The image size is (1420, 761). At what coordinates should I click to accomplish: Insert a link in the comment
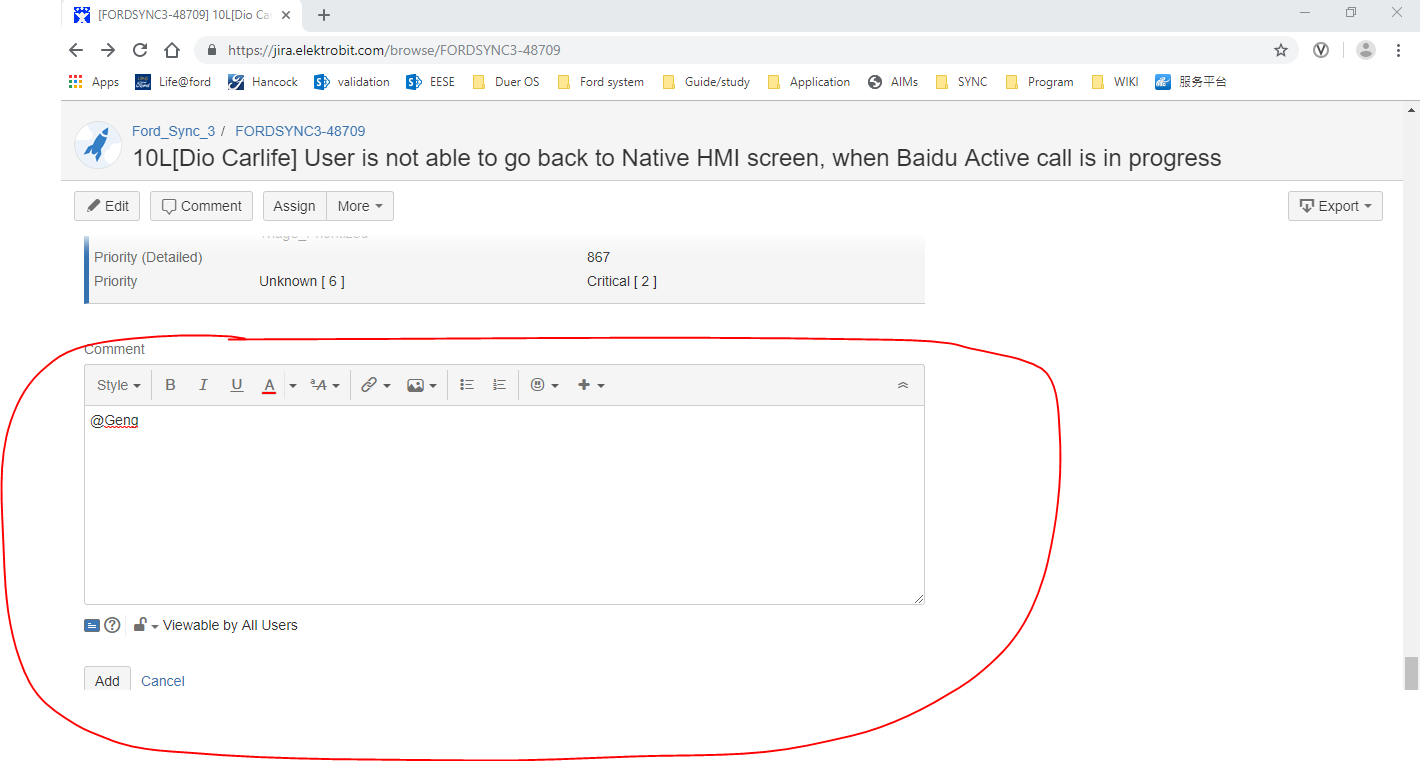(371, 384)
